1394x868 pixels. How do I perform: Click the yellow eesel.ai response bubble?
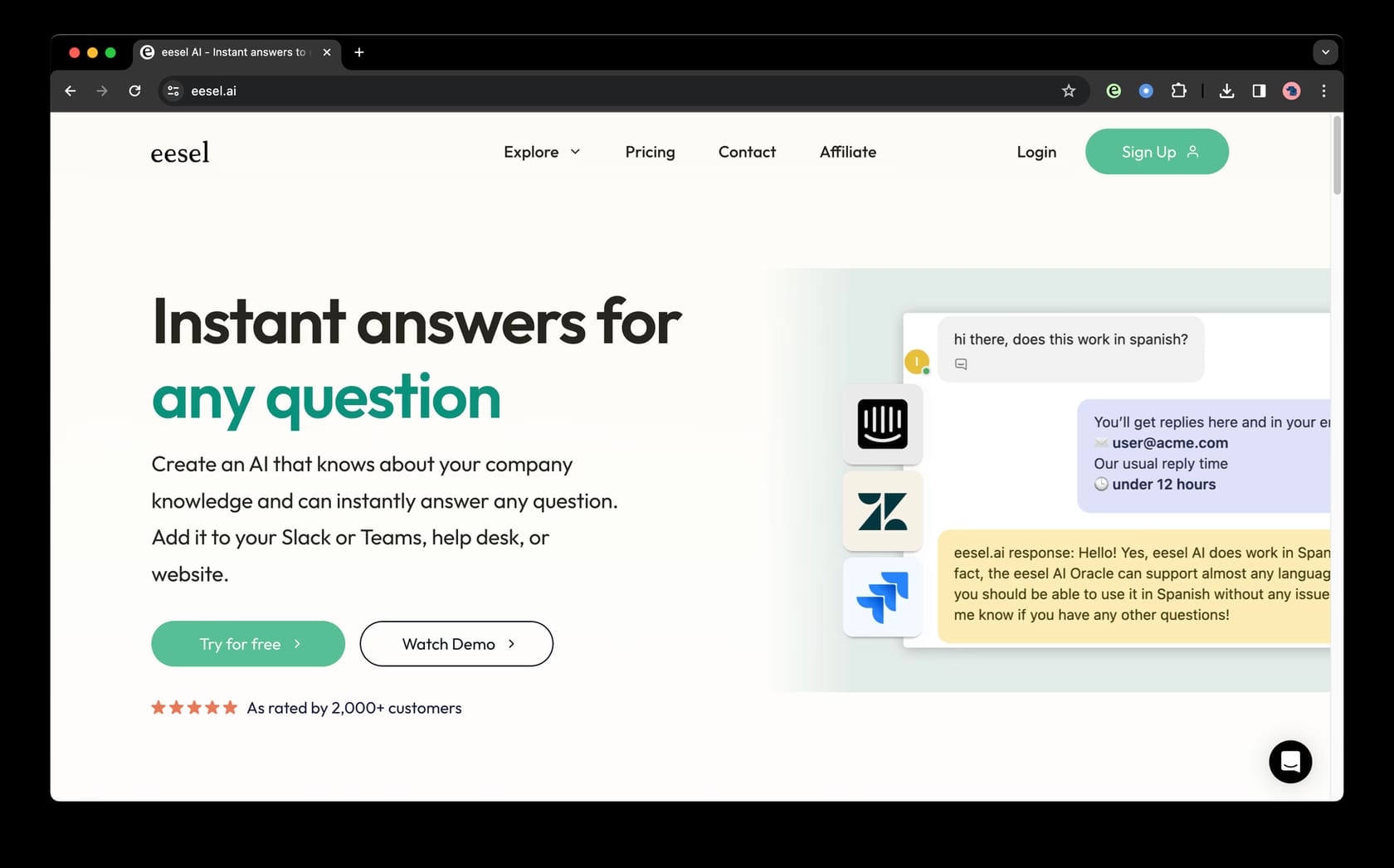[1133, 585]
